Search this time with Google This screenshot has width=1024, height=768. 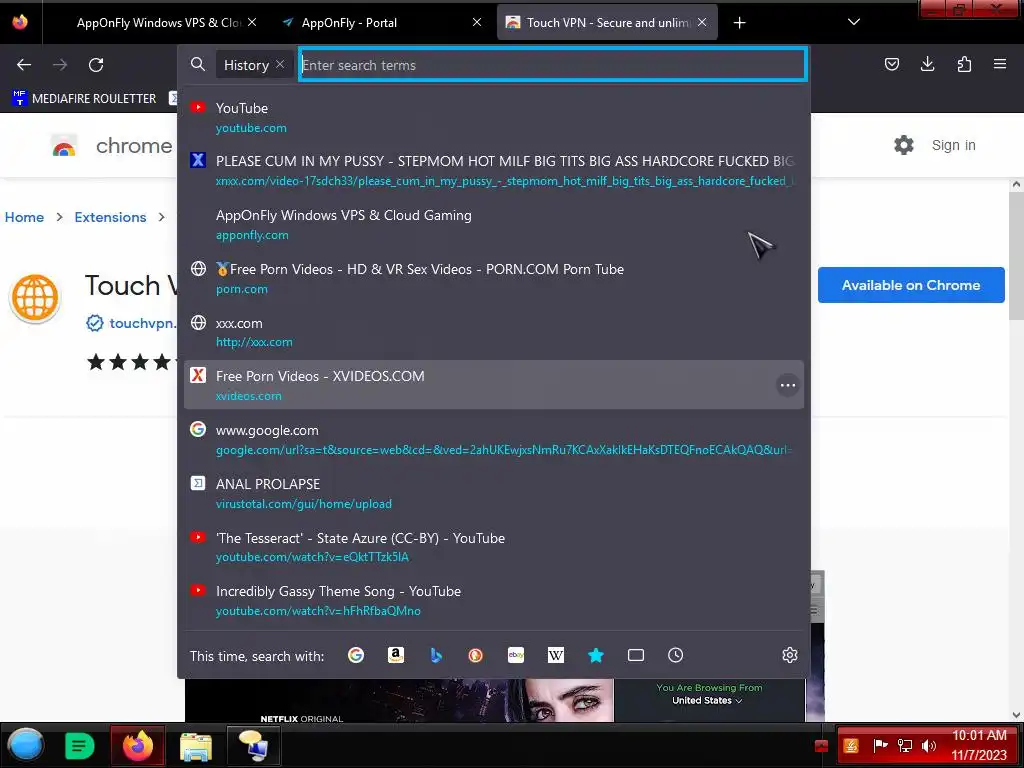[x=356, y=655]
